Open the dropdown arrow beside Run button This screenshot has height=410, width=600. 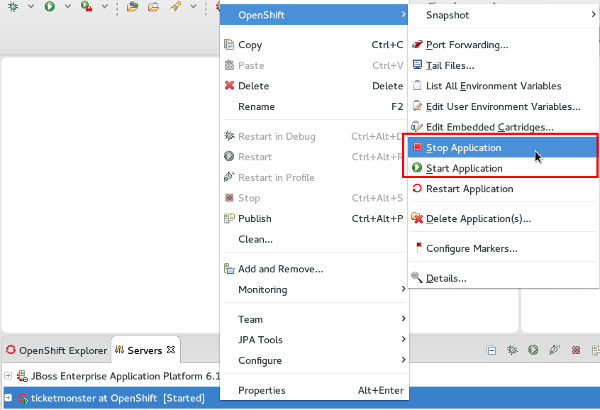(x=66, y=8)
